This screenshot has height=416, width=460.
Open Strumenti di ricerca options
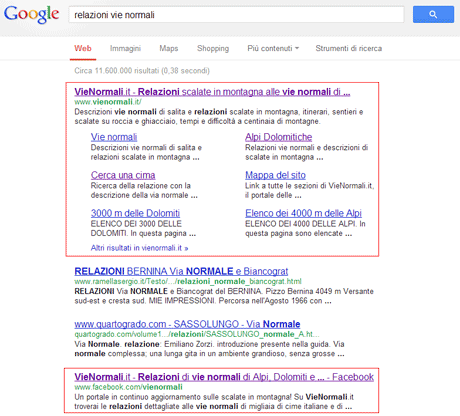click(349, 48)
